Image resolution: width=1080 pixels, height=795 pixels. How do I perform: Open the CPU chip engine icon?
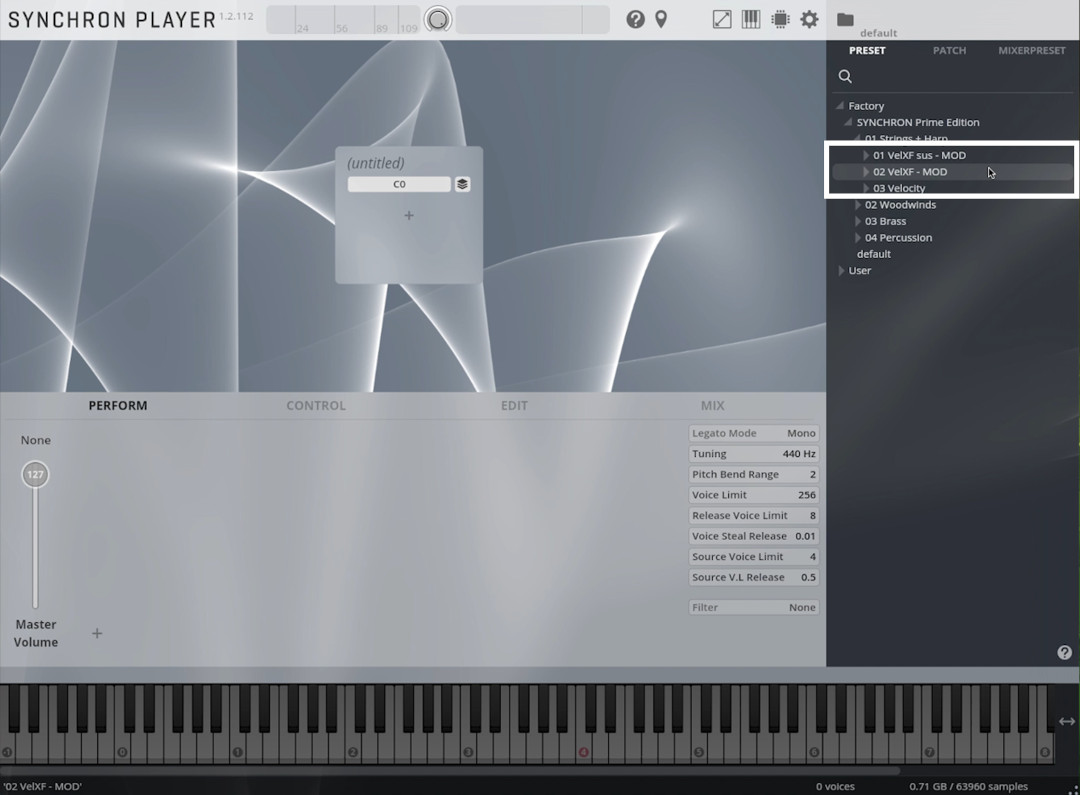point(780,19)
